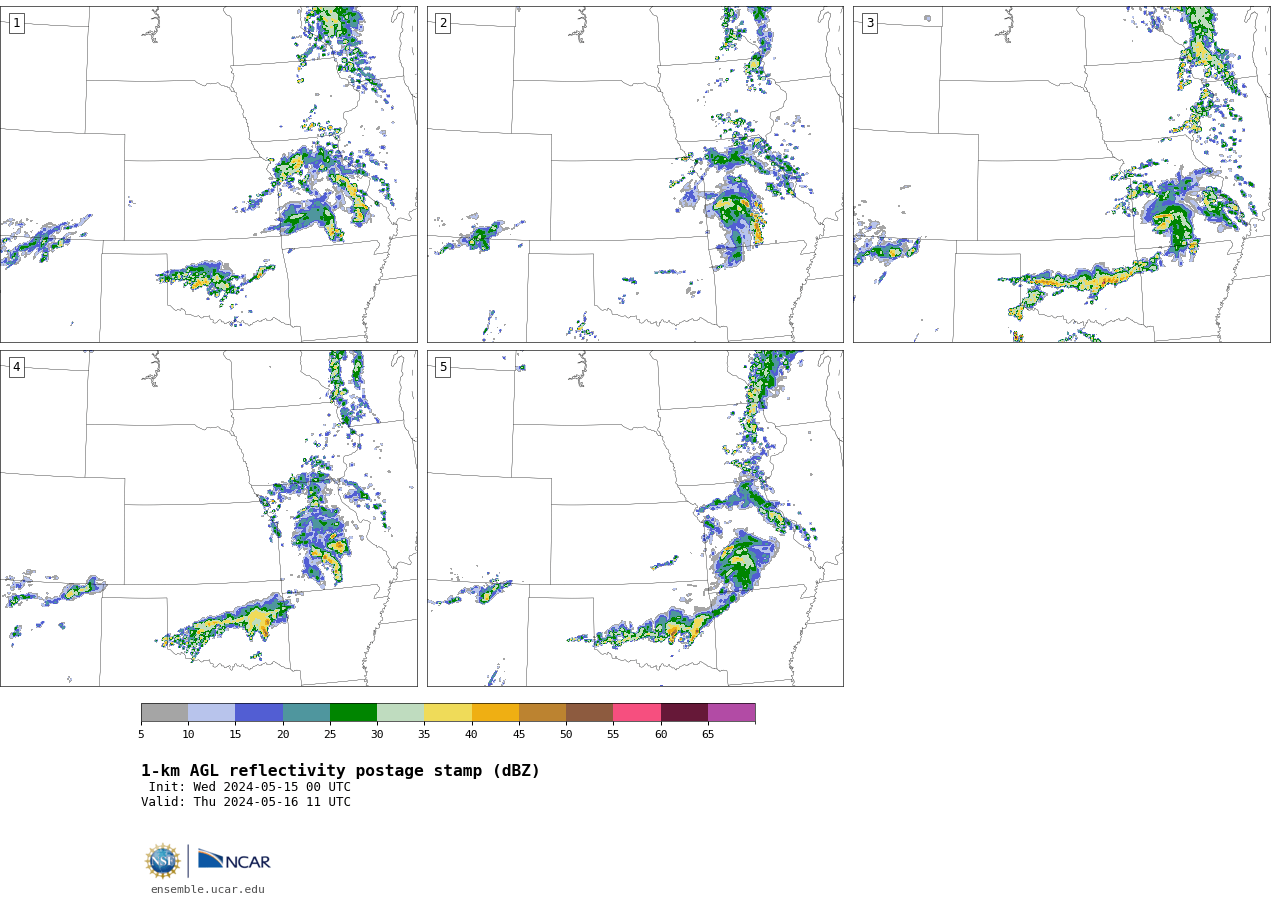Image resolution: width=1280 pixels, height=901 pixels.
Task: Open ensemble member 1 reflectivity map
Action: (208, 174)
